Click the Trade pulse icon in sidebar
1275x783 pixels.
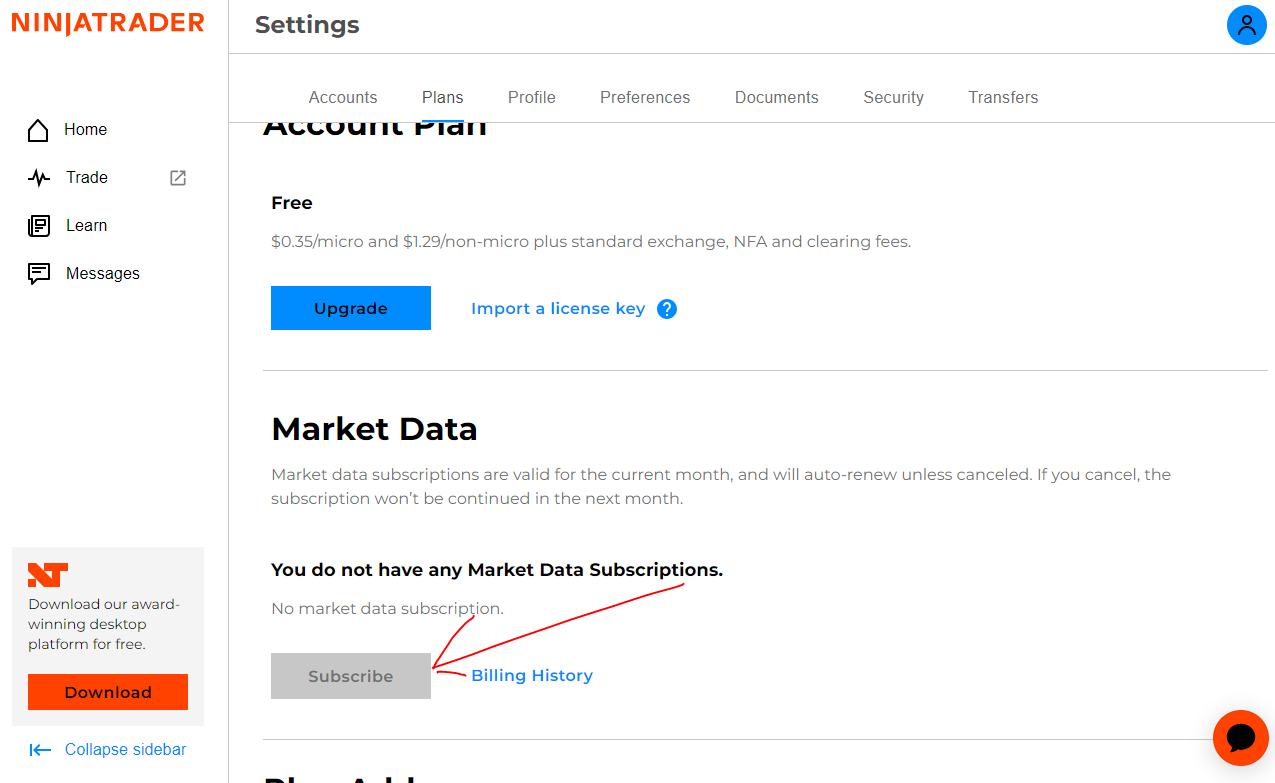39,178
